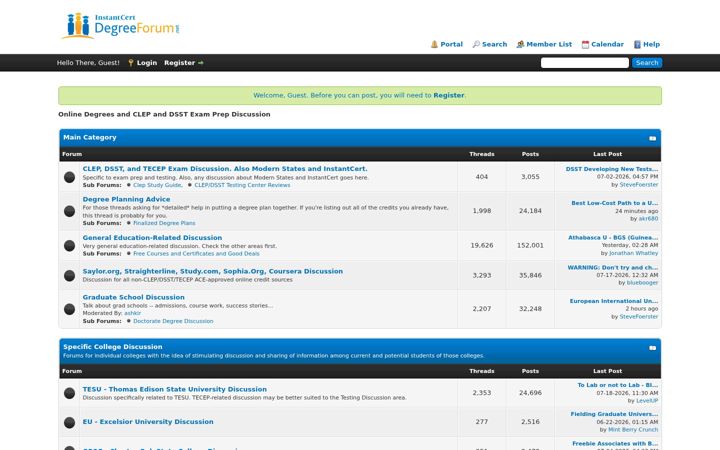Open Jonathan Whatley's profile
The height and width of the screenshot is (450, 720).
[x=633, y=253]
